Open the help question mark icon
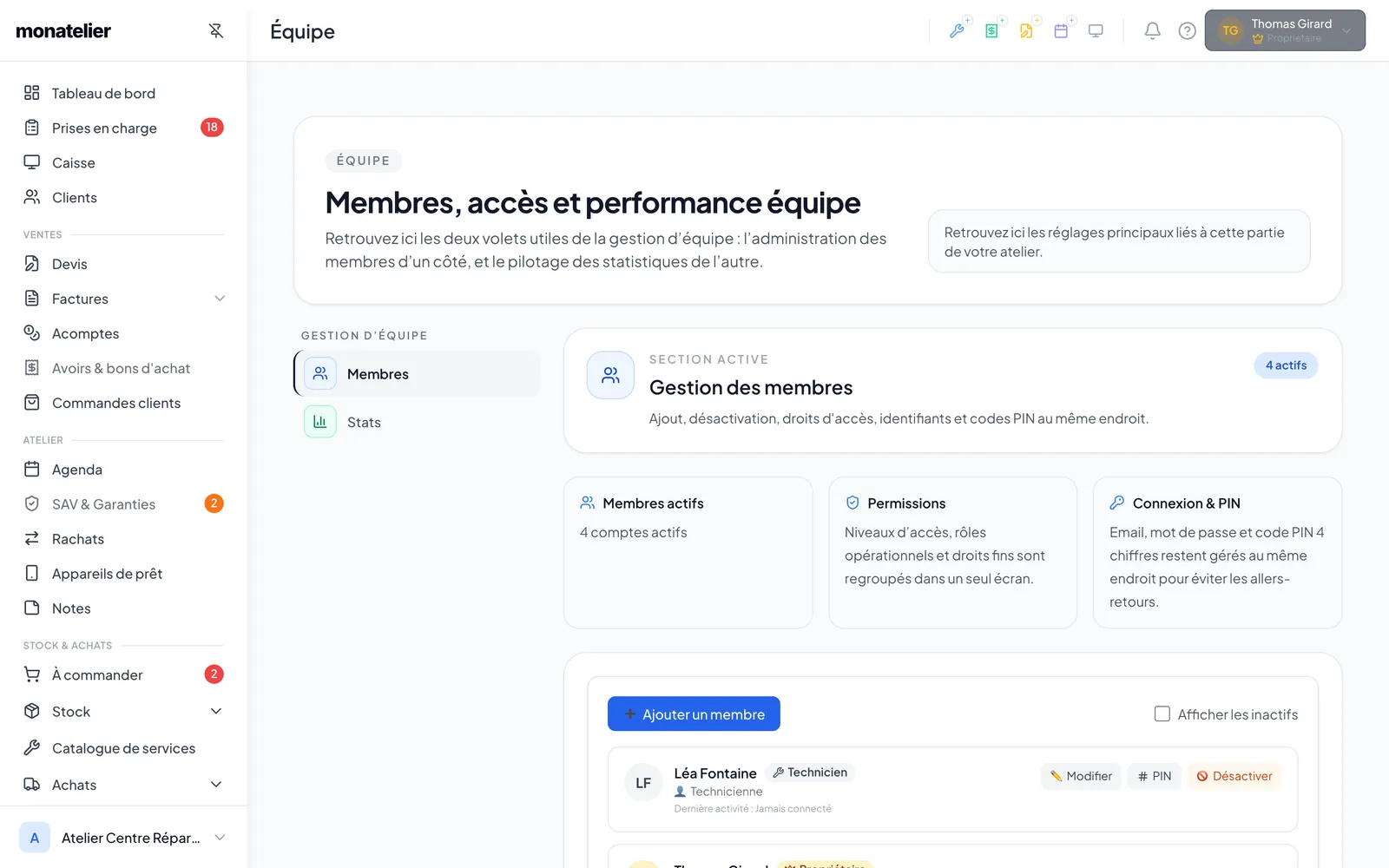 coord(1187,30)
